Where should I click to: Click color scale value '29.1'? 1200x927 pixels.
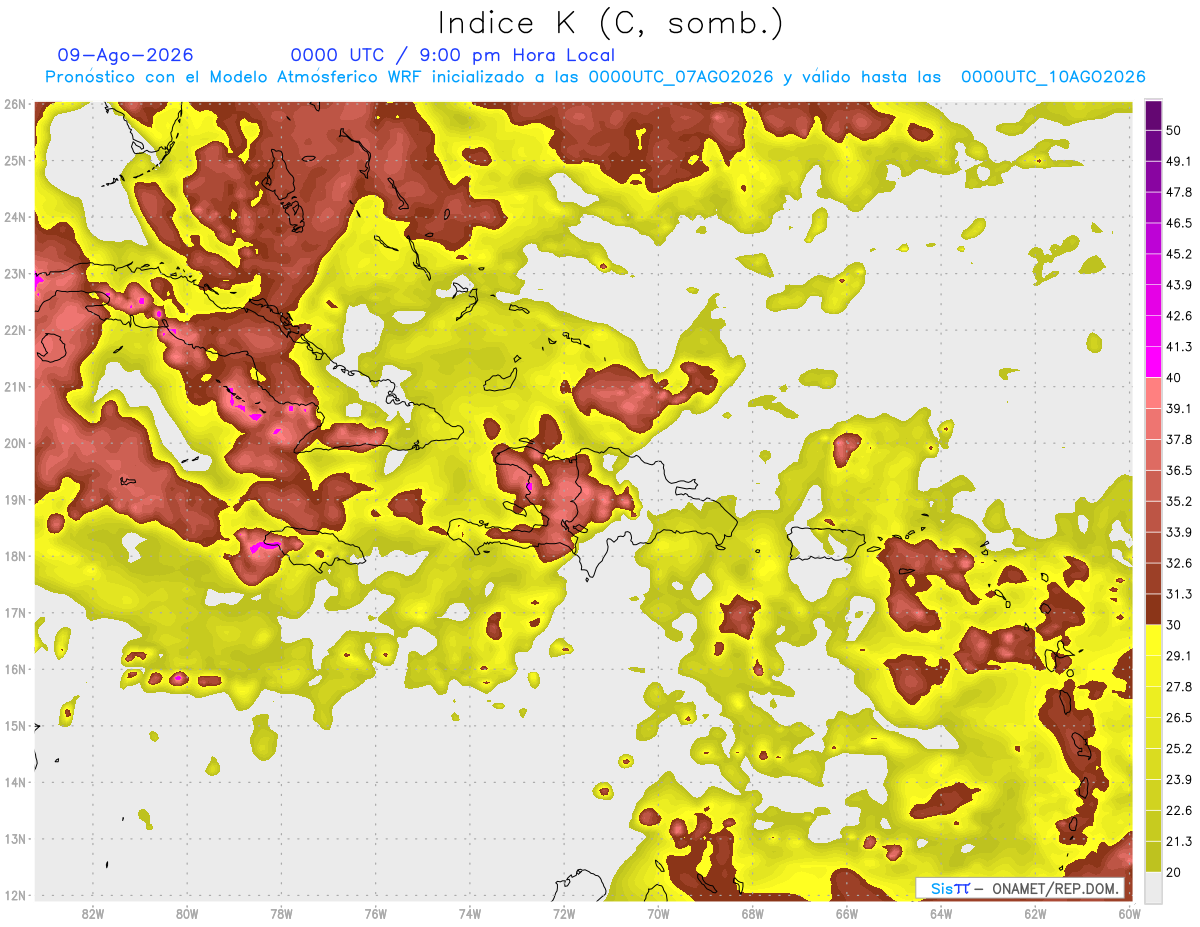pos(1179,656)
